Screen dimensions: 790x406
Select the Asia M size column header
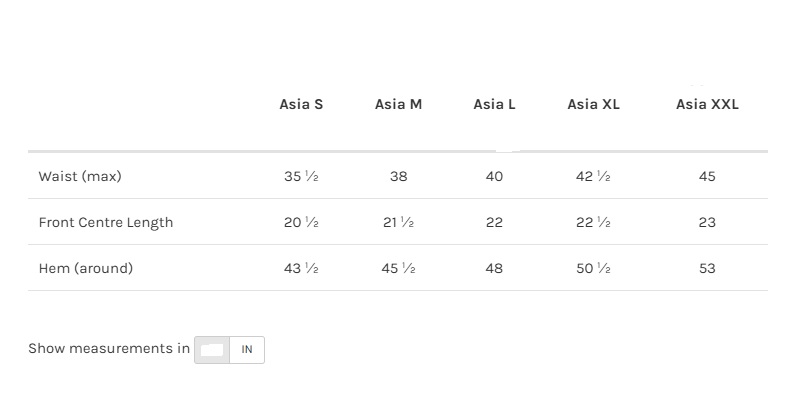[398, 104]
